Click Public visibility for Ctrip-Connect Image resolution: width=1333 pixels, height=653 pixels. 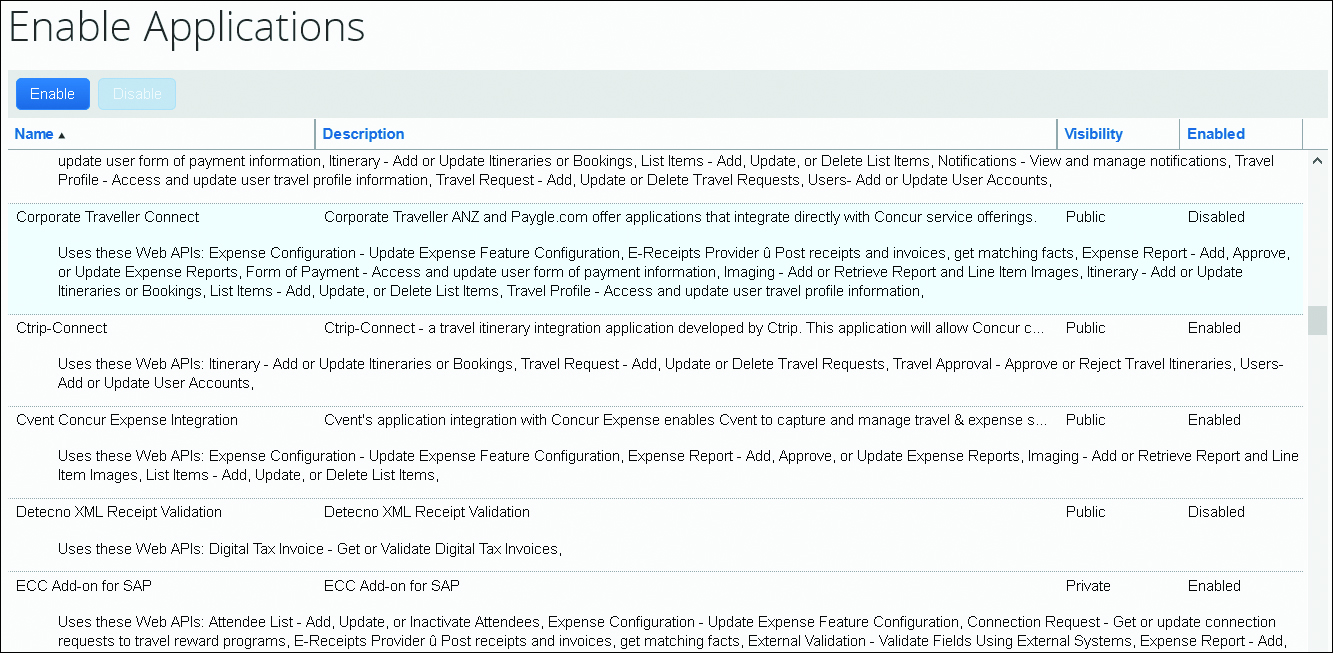coord(1086,328)
